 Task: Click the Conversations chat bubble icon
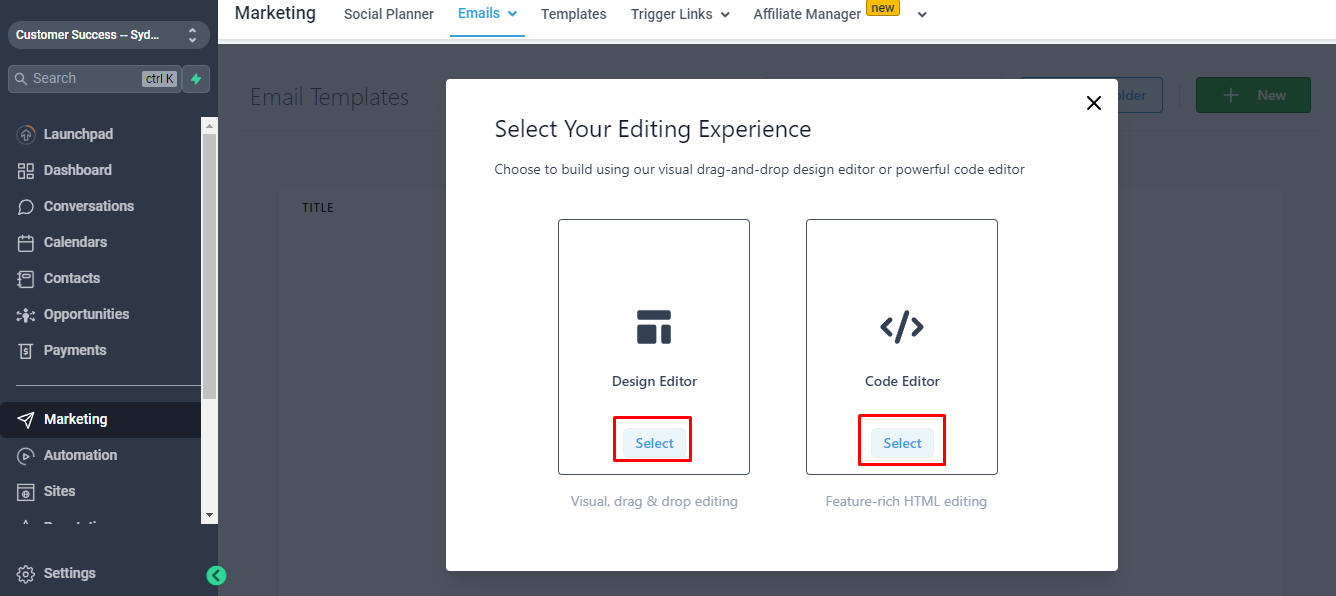(26, 206)
